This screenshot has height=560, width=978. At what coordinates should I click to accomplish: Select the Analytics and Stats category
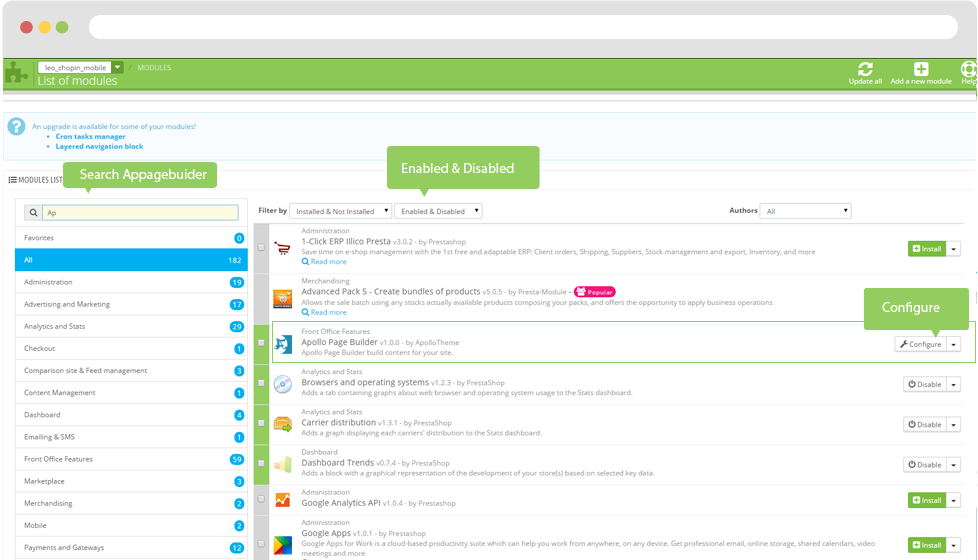click(132, 326)
